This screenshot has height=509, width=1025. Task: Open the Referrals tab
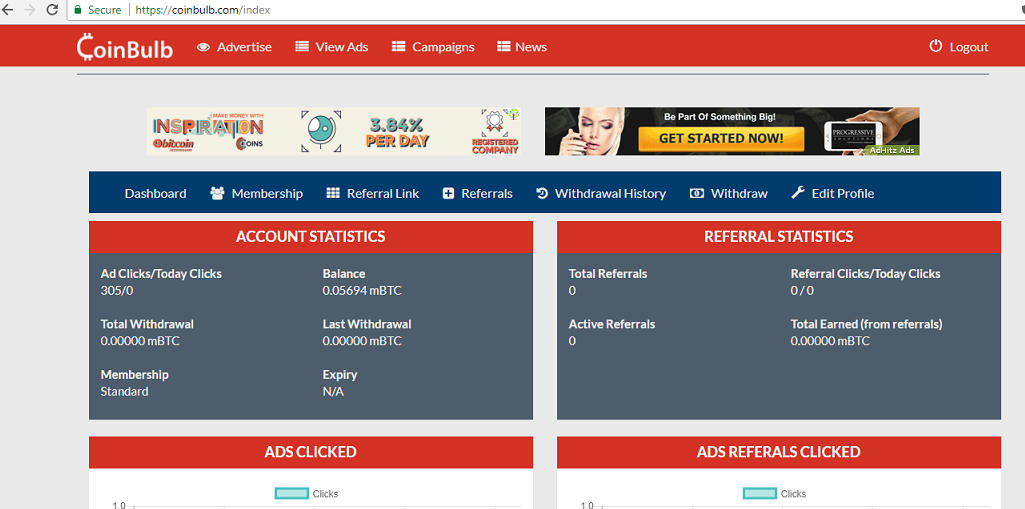[x=487, y=193]
